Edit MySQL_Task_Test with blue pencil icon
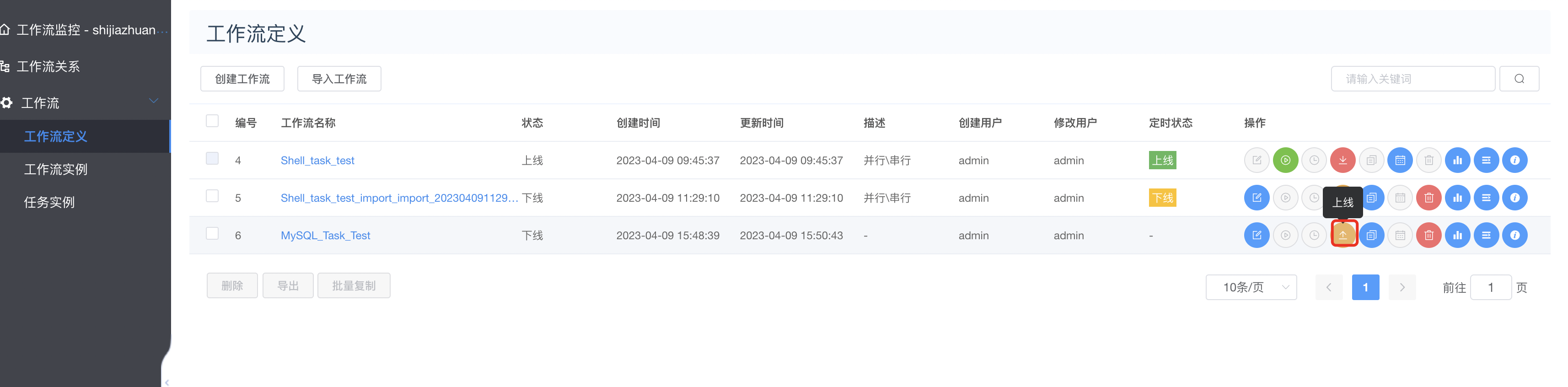Image resolution: width=1568 pixels, height=387 pixels. tap(1257, 236)
